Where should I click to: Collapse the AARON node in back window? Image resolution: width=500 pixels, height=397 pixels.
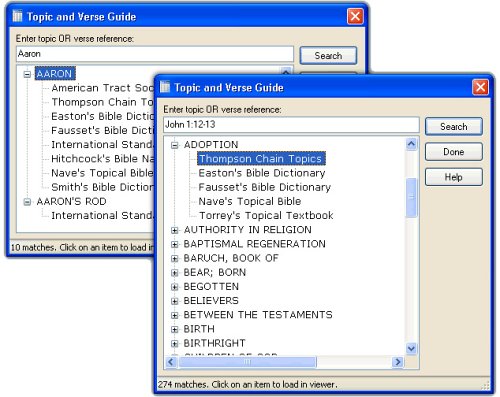[27, 74]
